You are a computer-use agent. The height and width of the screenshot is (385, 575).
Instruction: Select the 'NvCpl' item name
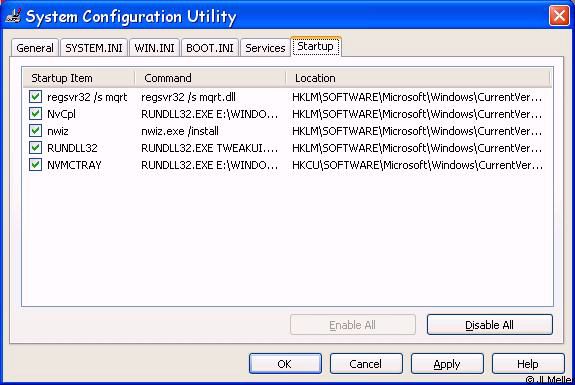[61, 114]
